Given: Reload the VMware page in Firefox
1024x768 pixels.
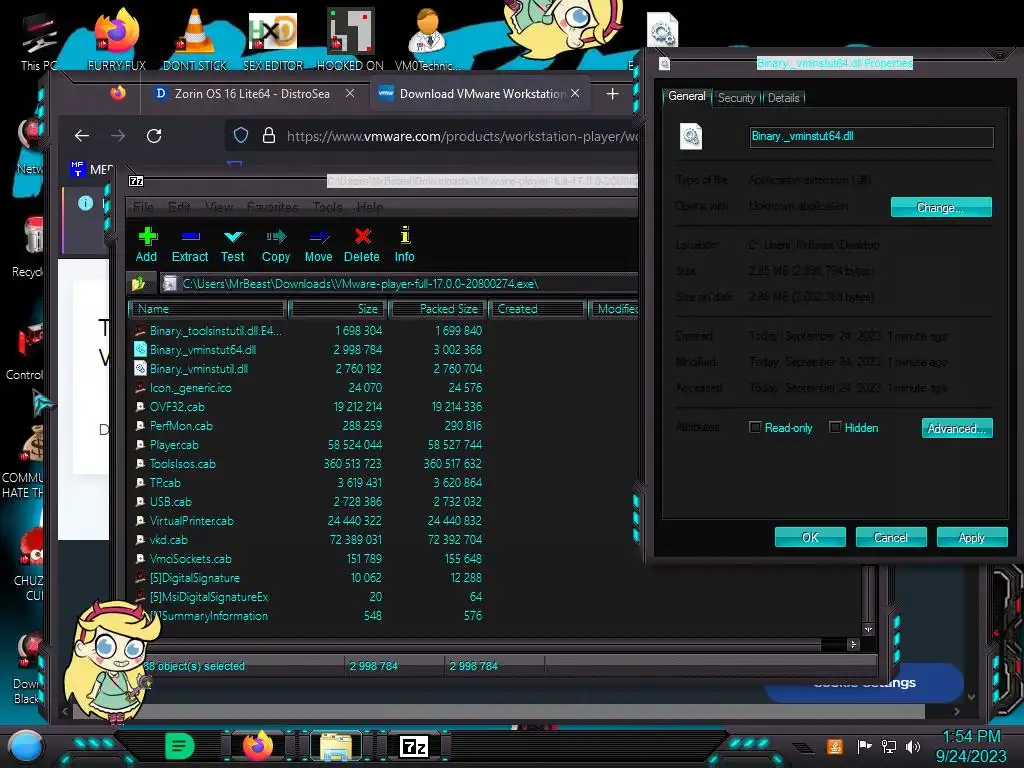Looking at the screenshot, I should 154,136.
